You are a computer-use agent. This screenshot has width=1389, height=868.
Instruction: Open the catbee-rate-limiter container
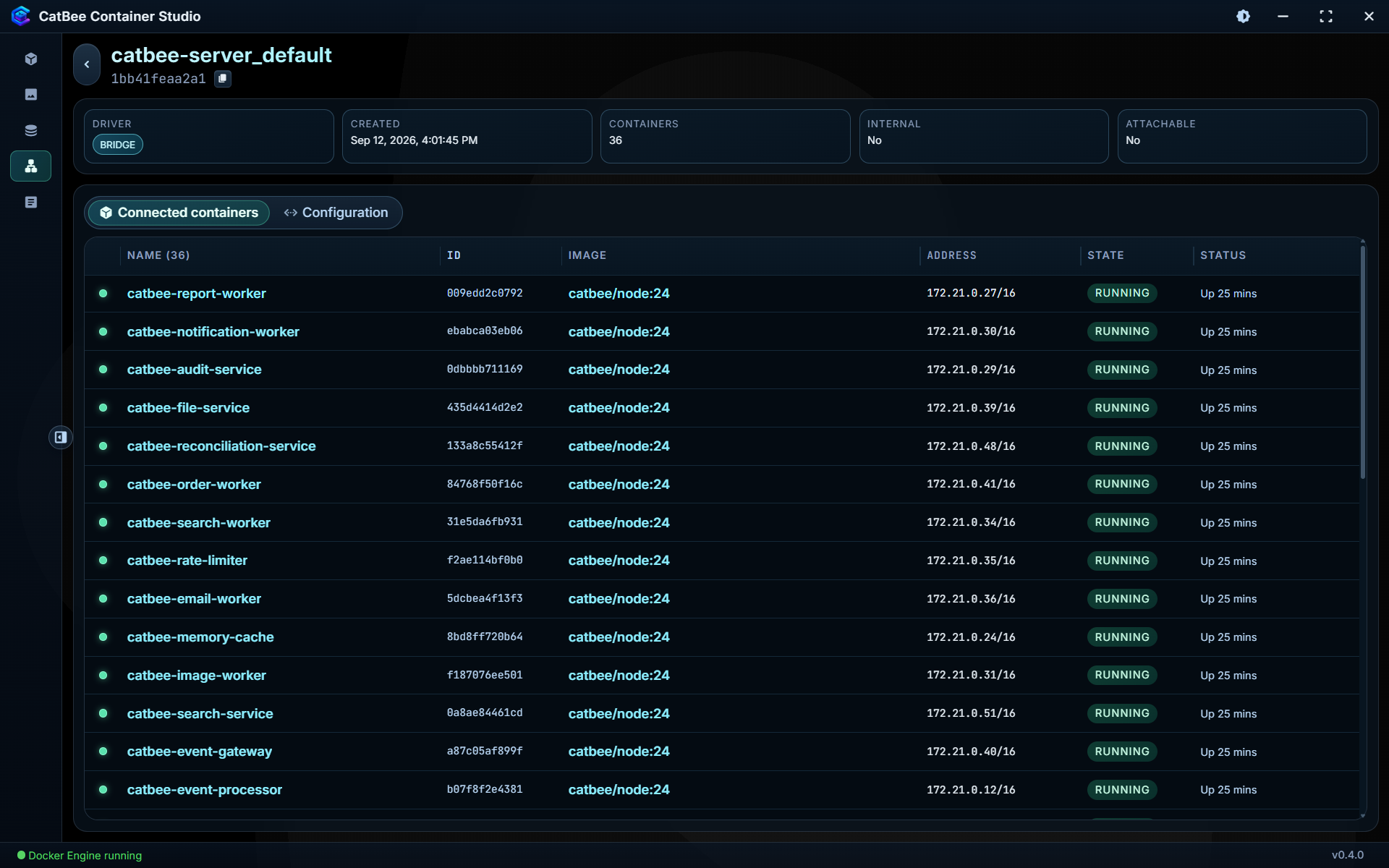pyautogui.click(x=187, y=561)
